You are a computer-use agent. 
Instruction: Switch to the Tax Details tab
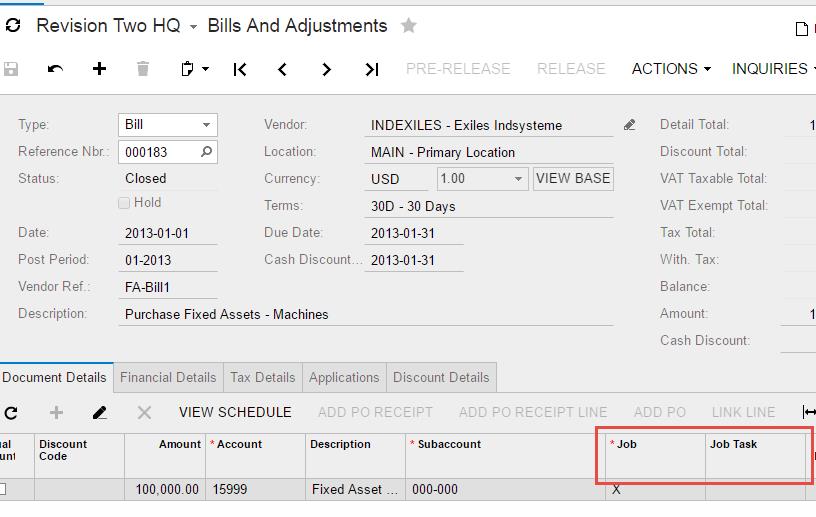(263, 377)
